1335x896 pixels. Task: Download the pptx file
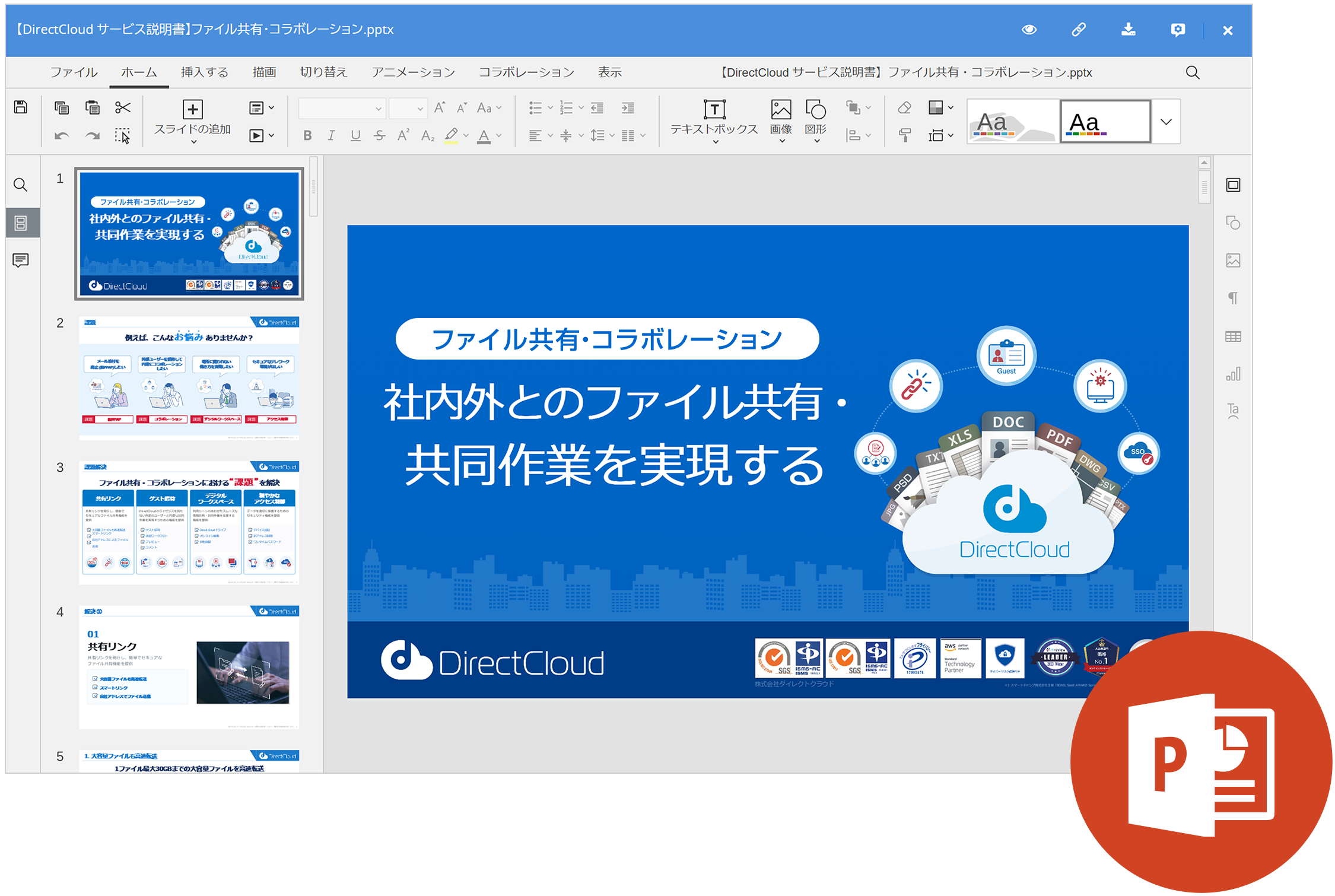(1128, 30)
